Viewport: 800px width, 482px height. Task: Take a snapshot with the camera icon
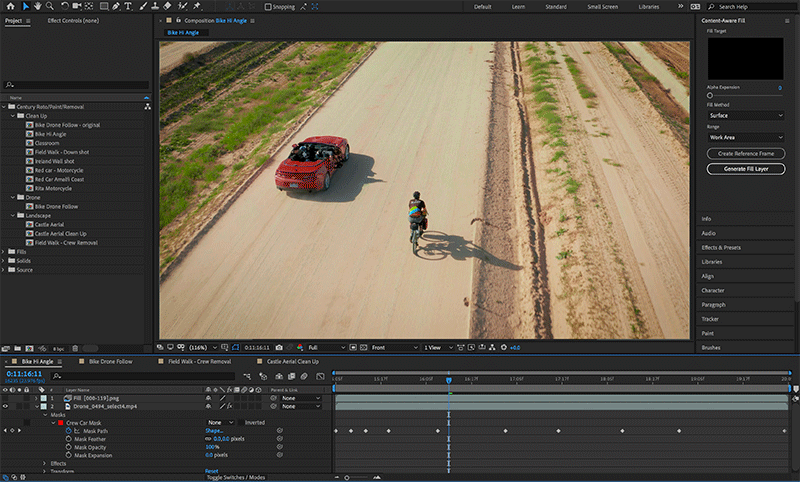point(279,347)
